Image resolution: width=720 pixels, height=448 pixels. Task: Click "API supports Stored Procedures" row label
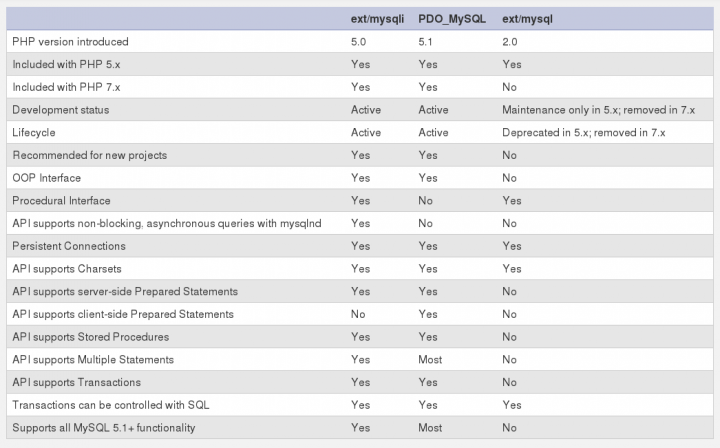point(90,337)
